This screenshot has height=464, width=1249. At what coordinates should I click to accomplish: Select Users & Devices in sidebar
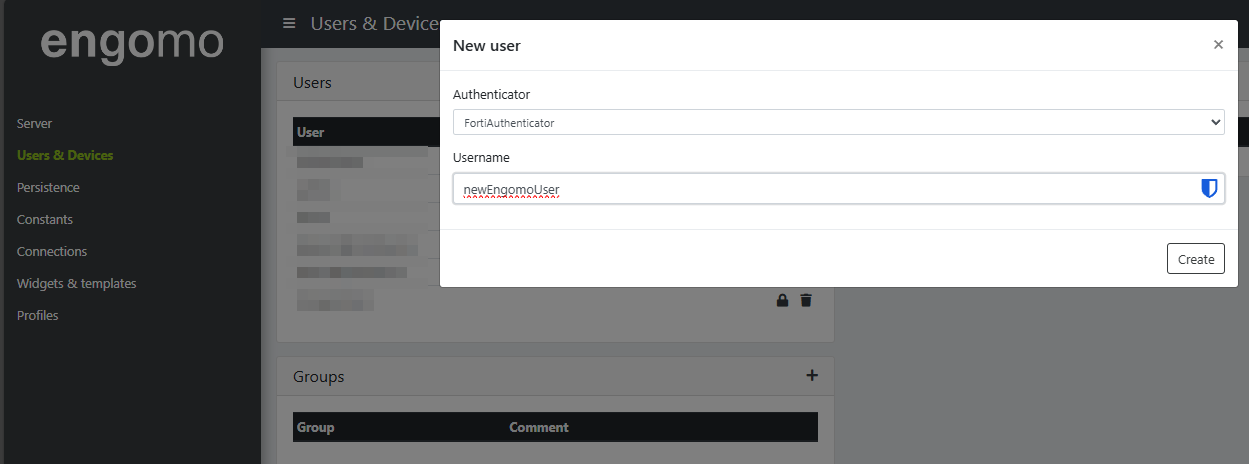(x=65, y=155)
